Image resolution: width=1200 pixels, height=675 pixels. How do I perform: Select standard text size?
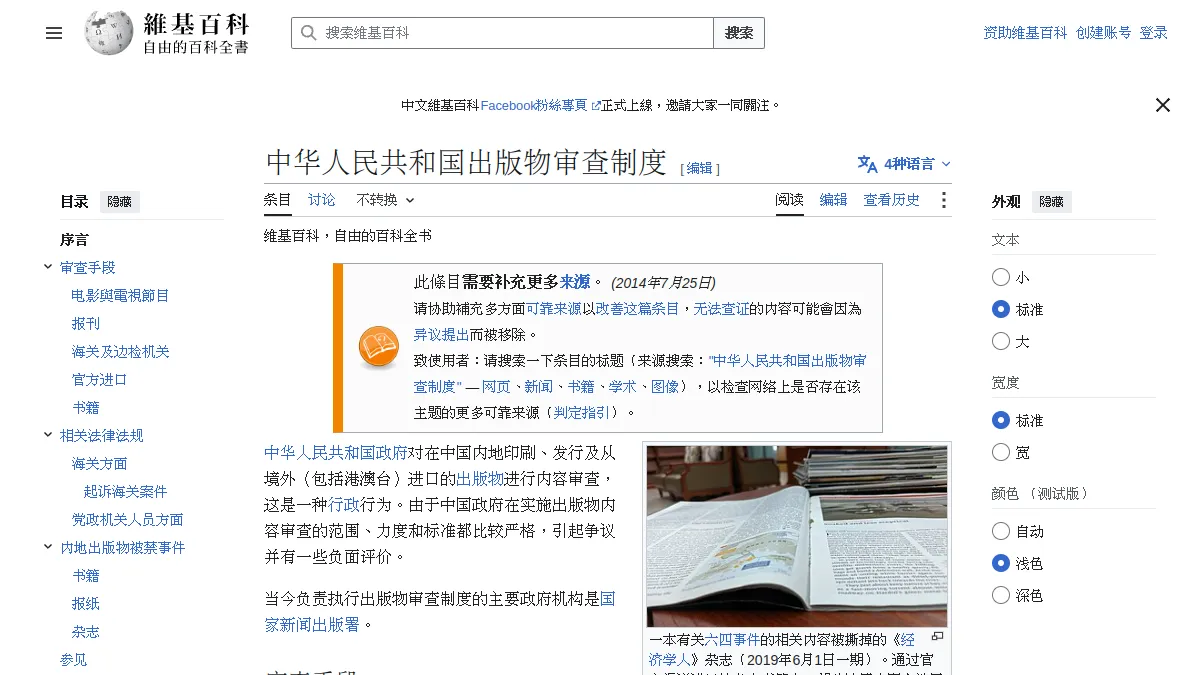(x=1001, y=309)
